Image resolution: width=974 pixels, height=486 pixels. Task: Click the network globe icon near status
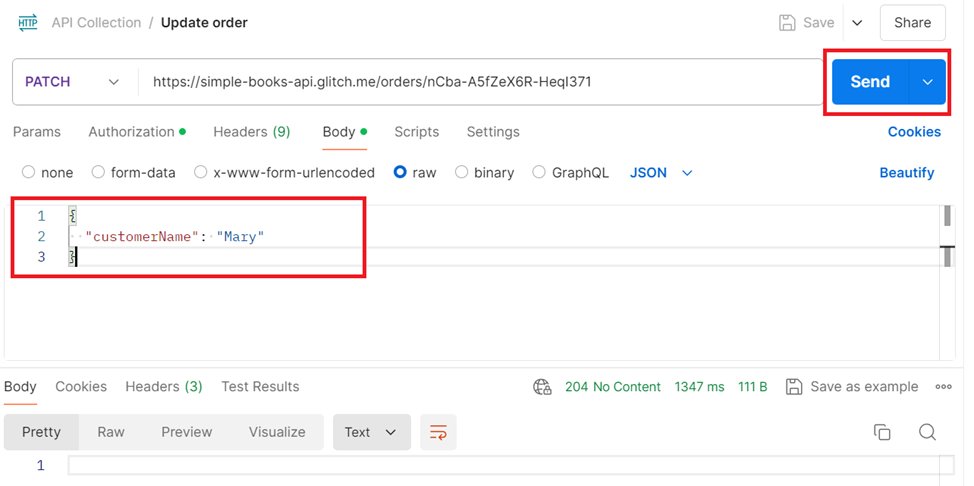(543, 387)
